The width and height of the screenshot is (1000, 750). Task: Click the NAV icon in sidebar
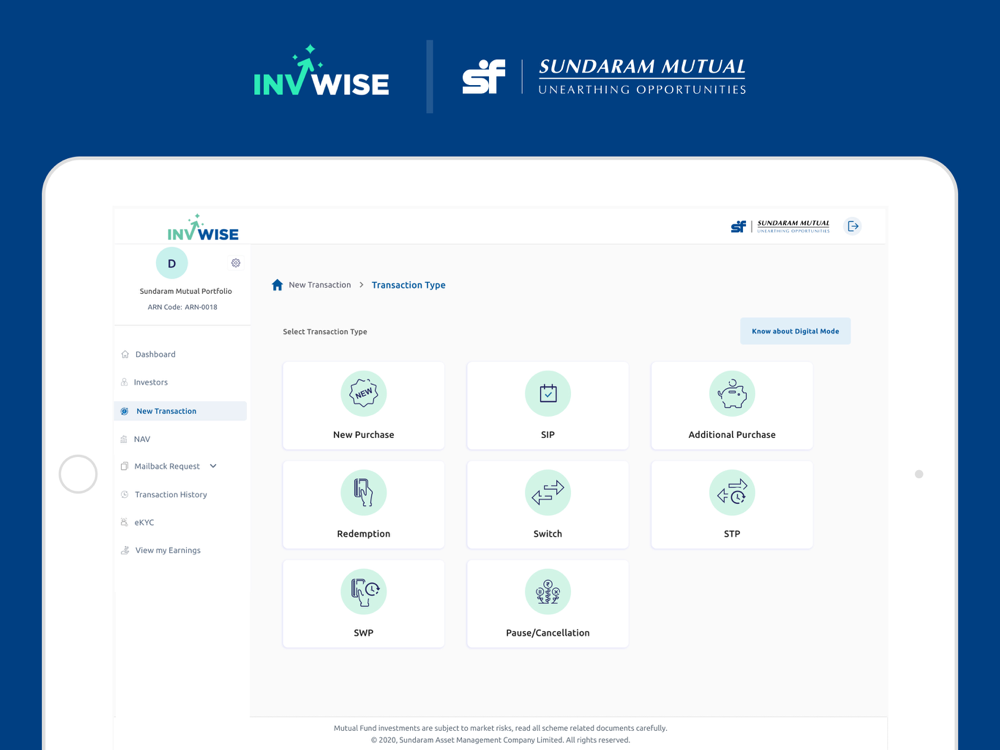click(124, 439)
